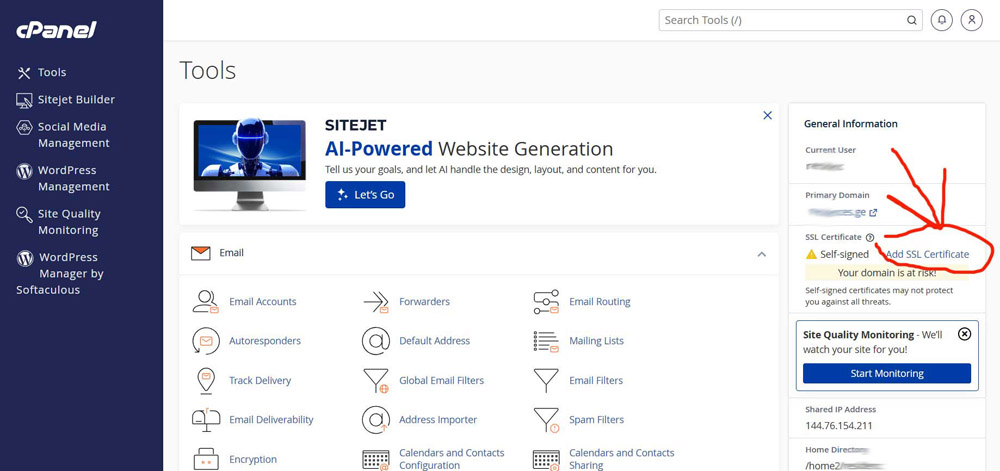Click the Start Monitoring button
Screen dimensions: 1000x471
[x=886, y=373]
